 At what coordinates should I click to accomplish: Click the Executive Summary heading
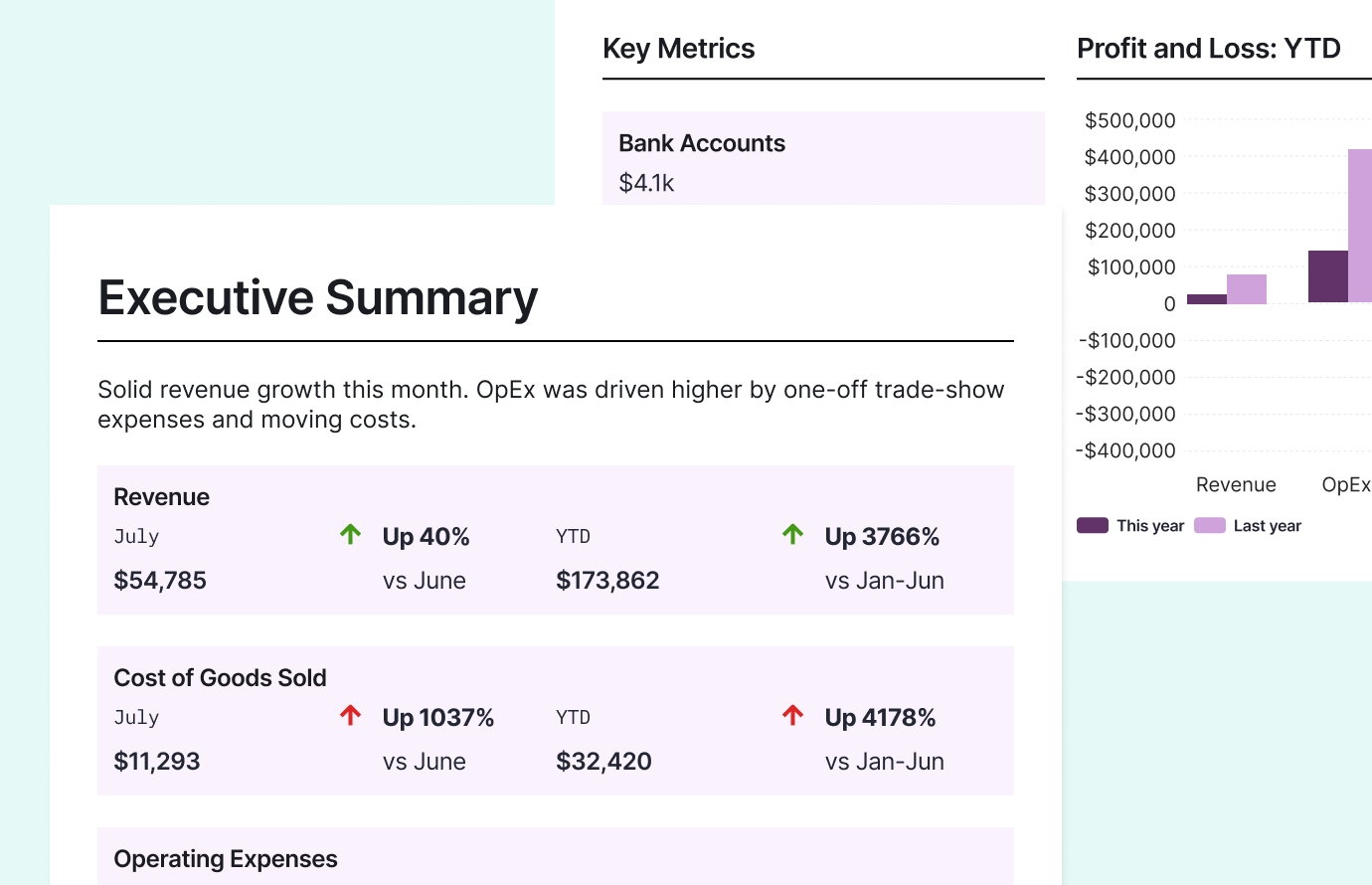pos(317,298)
